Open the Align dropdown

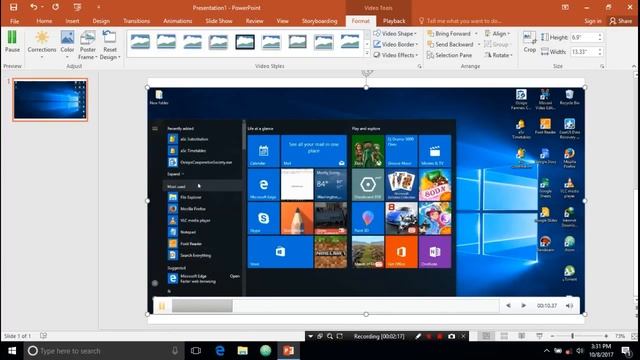[x=498, y=33]
